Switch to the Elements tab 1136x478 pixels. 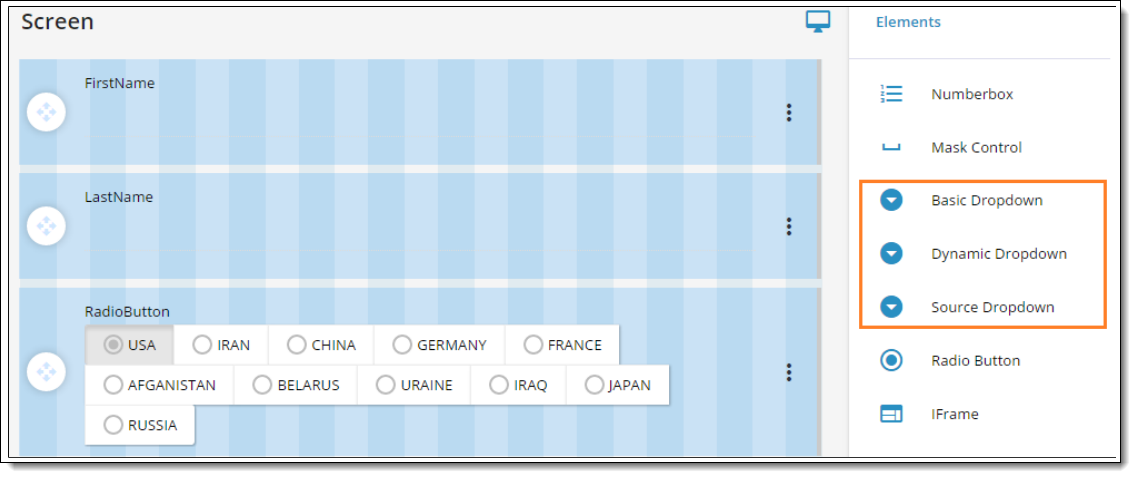tap(908, 22)
